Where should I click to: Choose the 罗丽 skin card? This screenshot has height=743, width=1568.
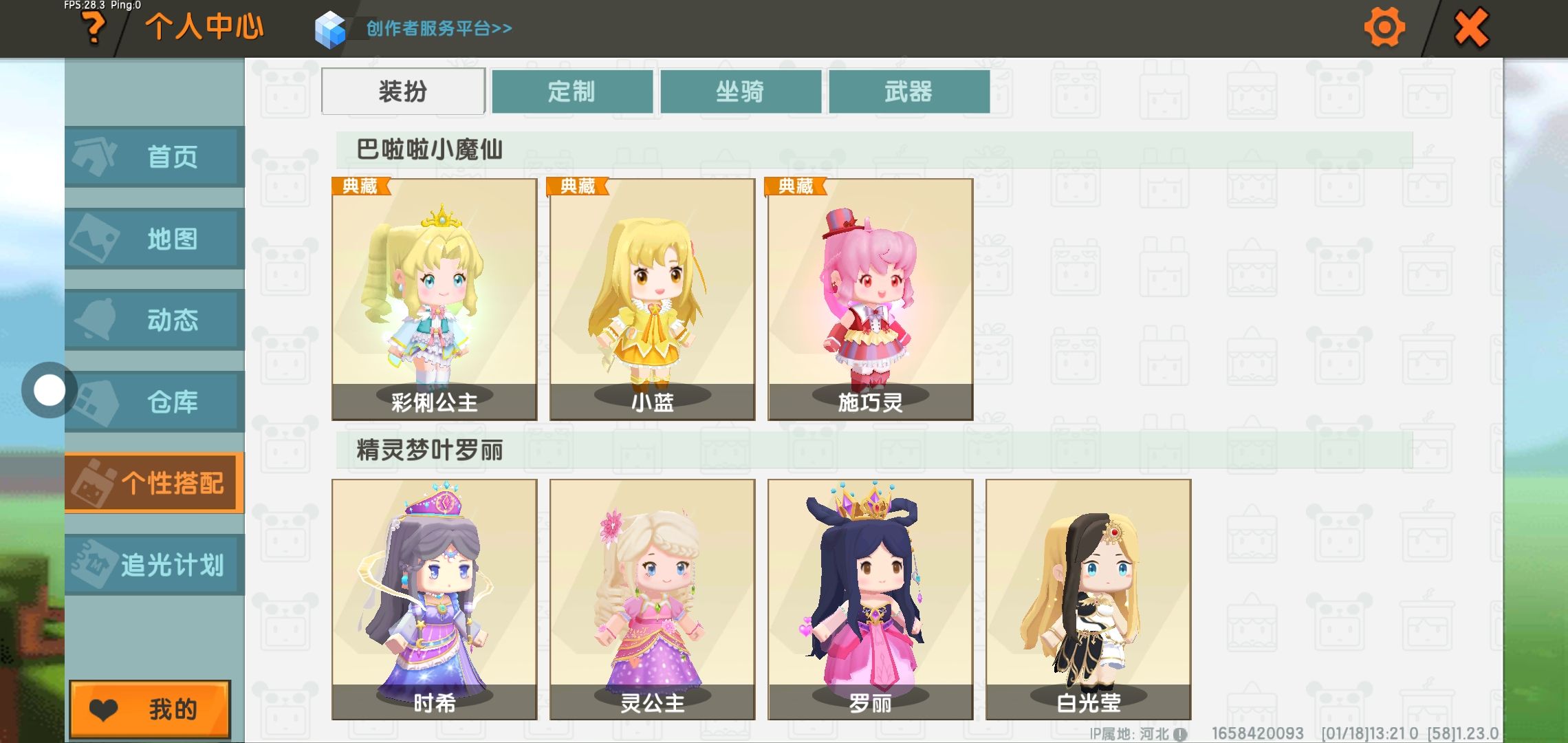click(870, 599)
